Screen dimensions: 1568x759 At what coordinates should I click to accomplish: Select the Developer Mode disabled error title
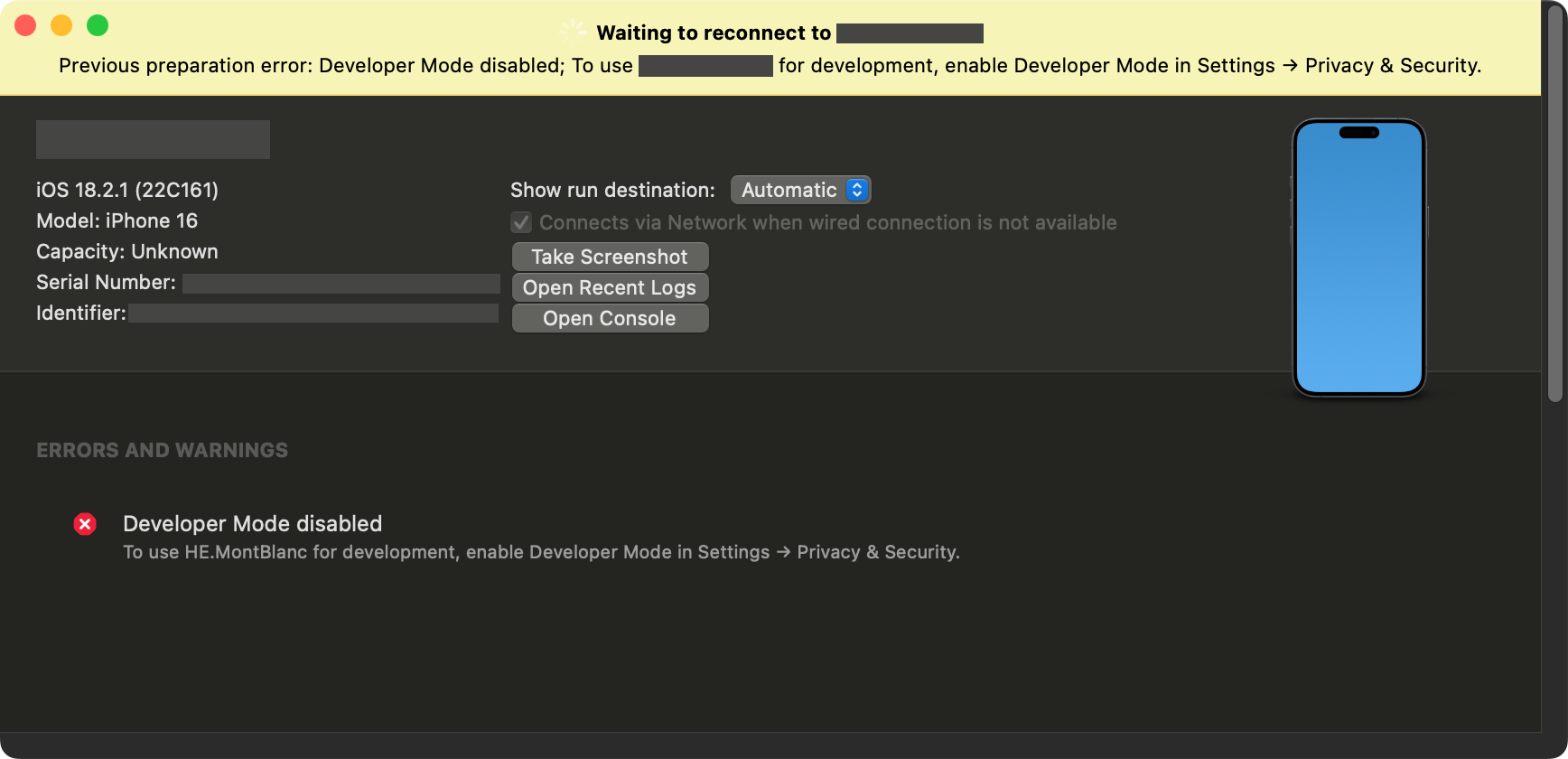pos(252,523)
